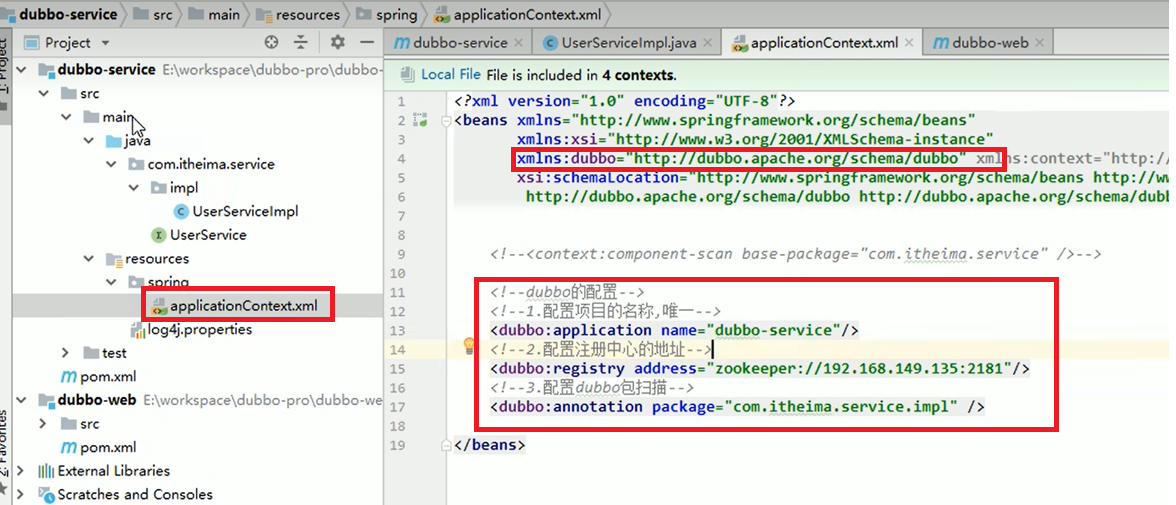
Task: Click the com.itheima.service package icon
Action: pos(136,164)
